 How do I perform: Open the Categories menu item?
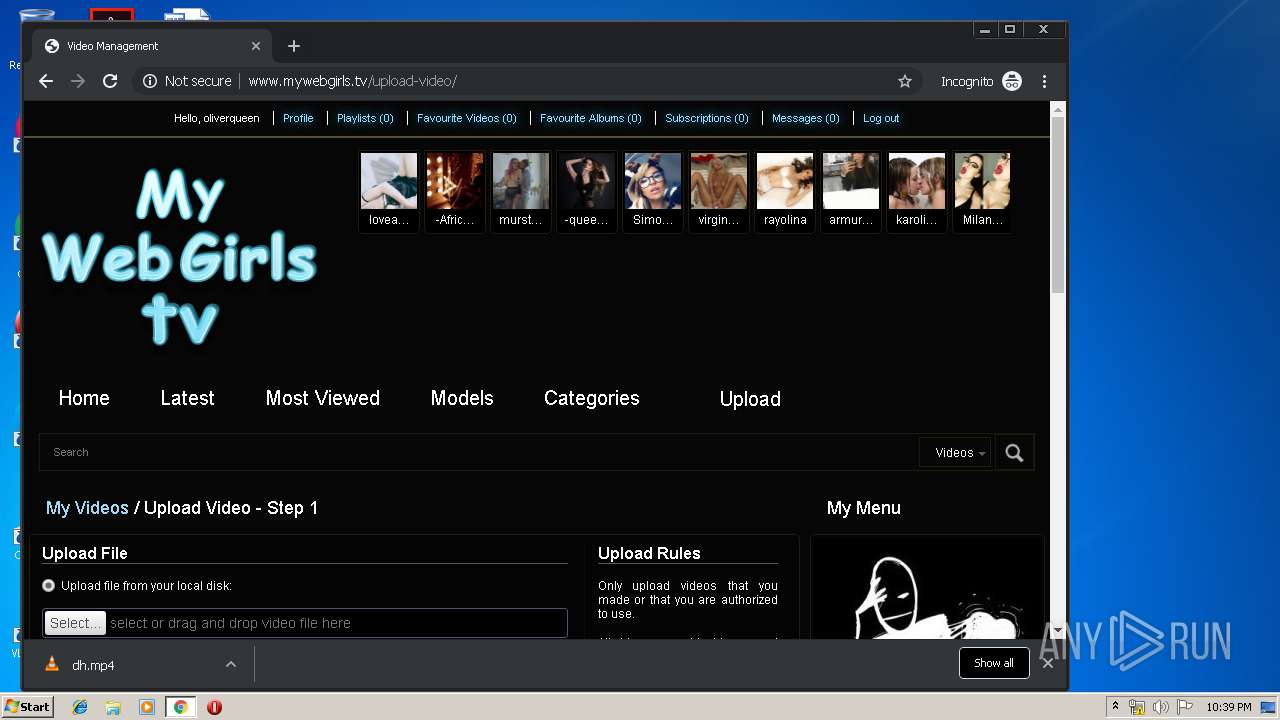591,398
